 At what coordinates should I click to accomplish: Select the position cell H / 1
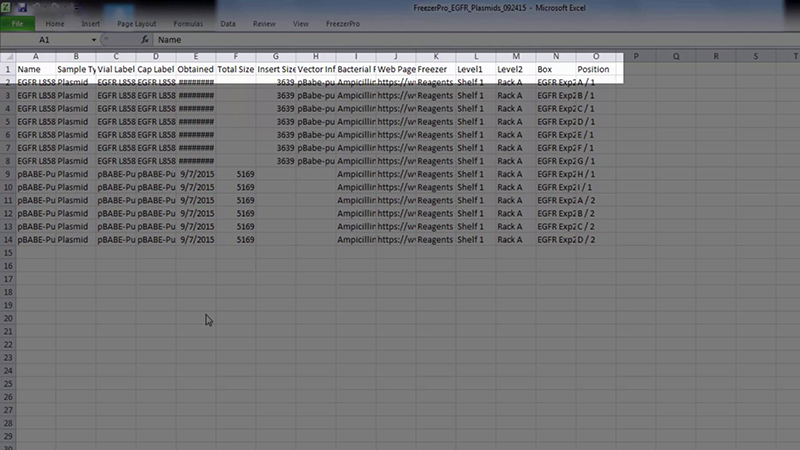596,174
